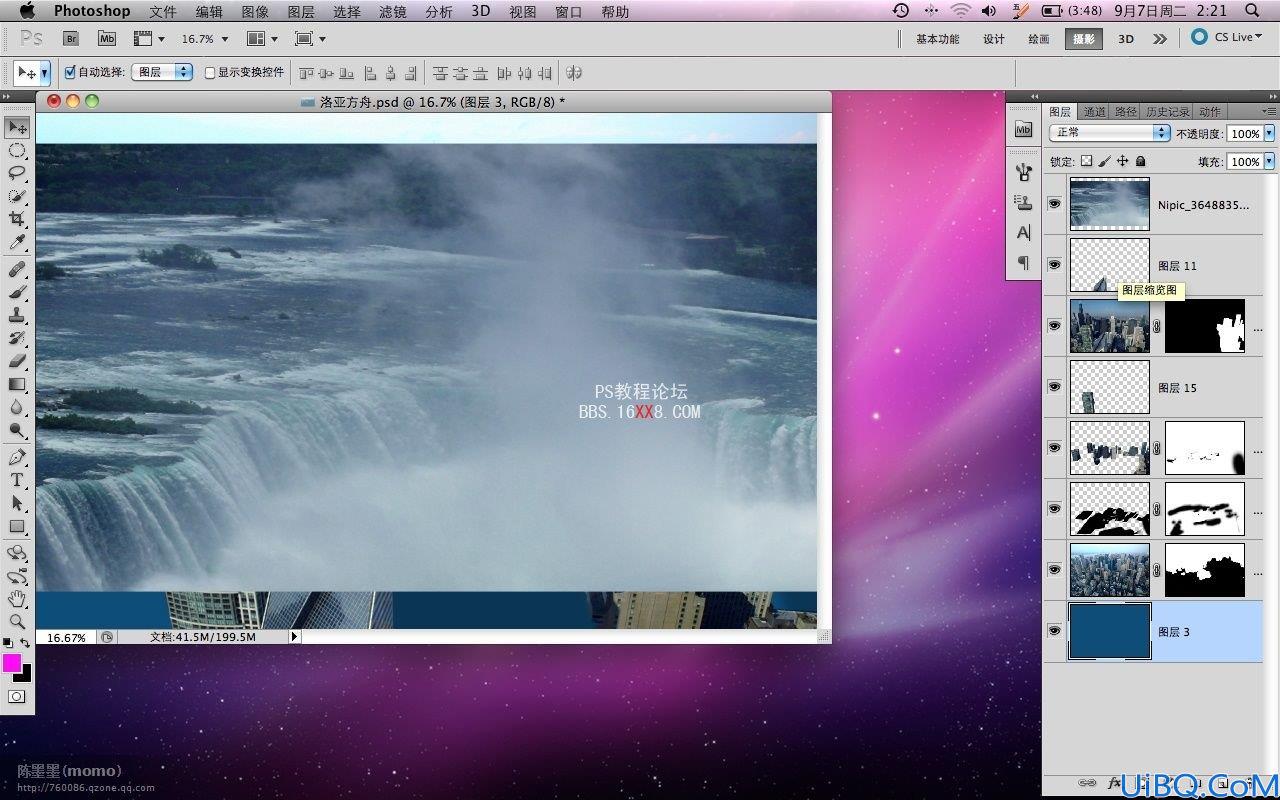Open the Brush presets panel icon
The image size is (1280, 800).
1023,171
